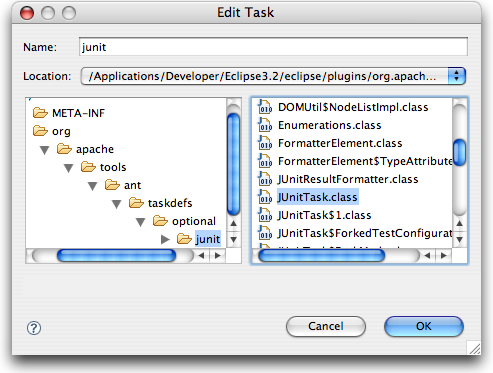The height and width of the screenshot is (373, 493).
Task: Select the ant folder label
Action: pos(132,185)
